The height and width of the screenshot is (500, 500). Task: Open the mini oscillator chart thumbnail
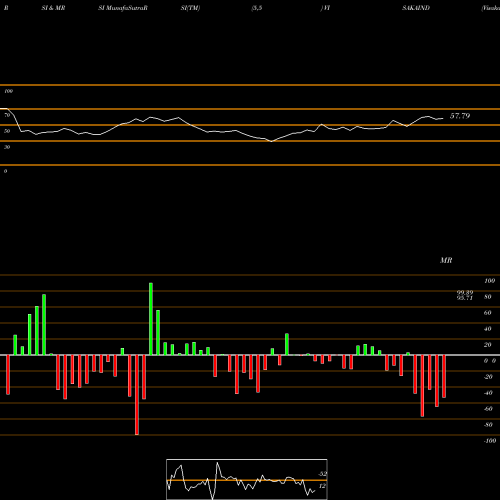(247, 479)
